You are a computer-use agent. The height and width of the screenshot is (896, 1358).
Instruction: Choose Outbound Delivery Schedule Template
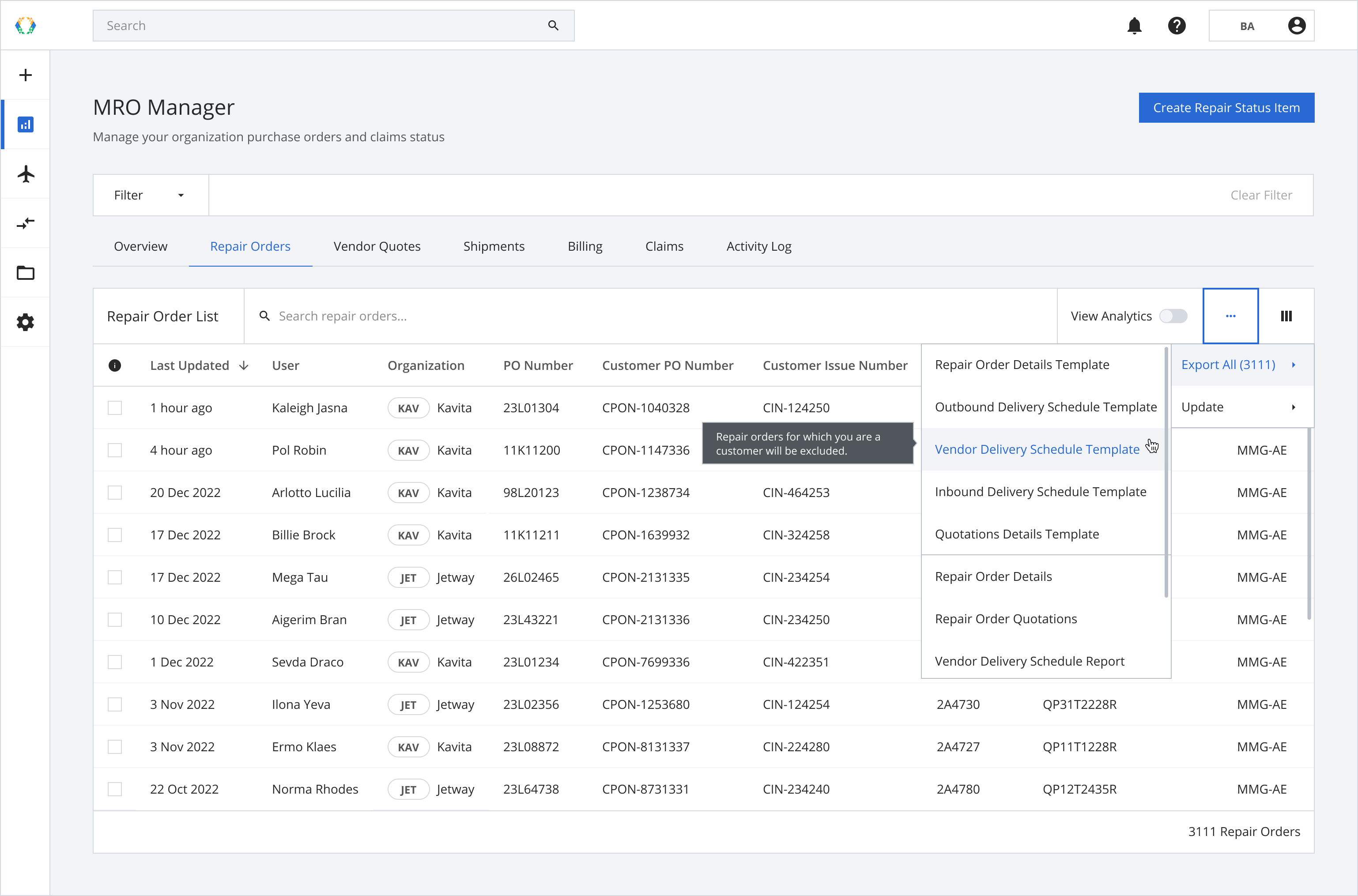click(1043, 407)
